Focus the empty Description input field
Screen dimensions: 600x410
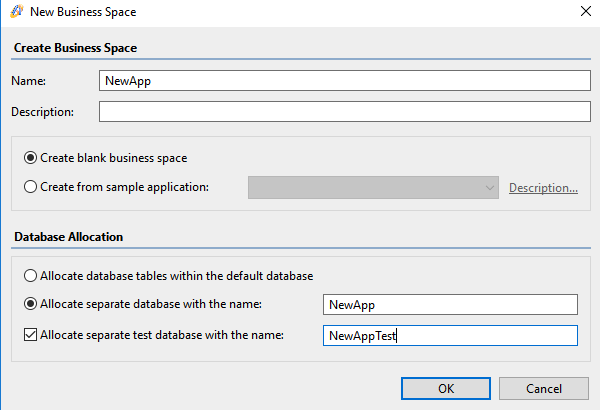coord(345,111)
